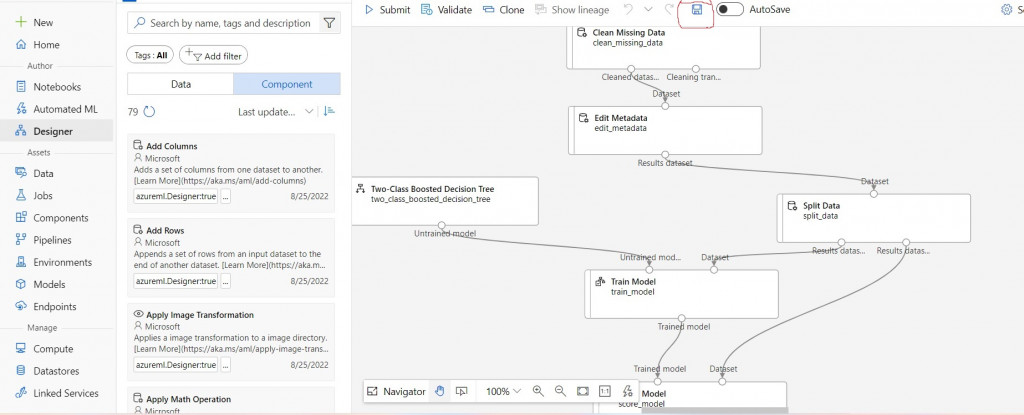Image resolution: width=1024 pixels, height=415 pixels.
Task: Click the fit to screen icon
Action: [x=583, y=391]
